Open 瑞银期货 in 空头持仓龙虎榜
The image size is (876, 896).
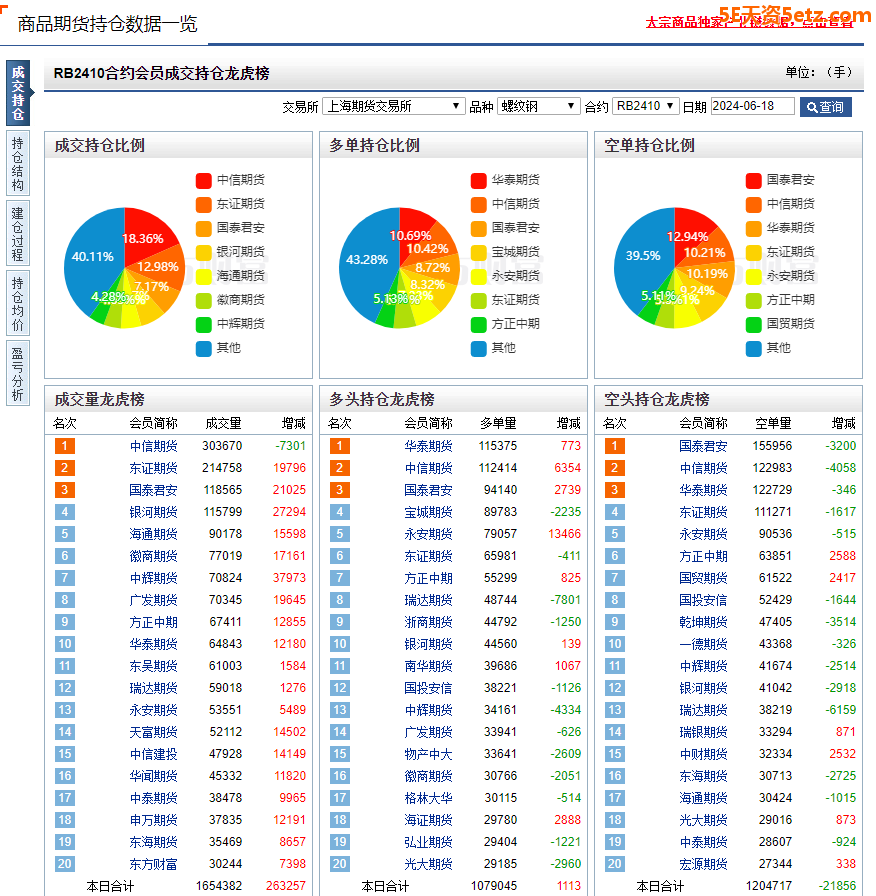pos(703,733)
